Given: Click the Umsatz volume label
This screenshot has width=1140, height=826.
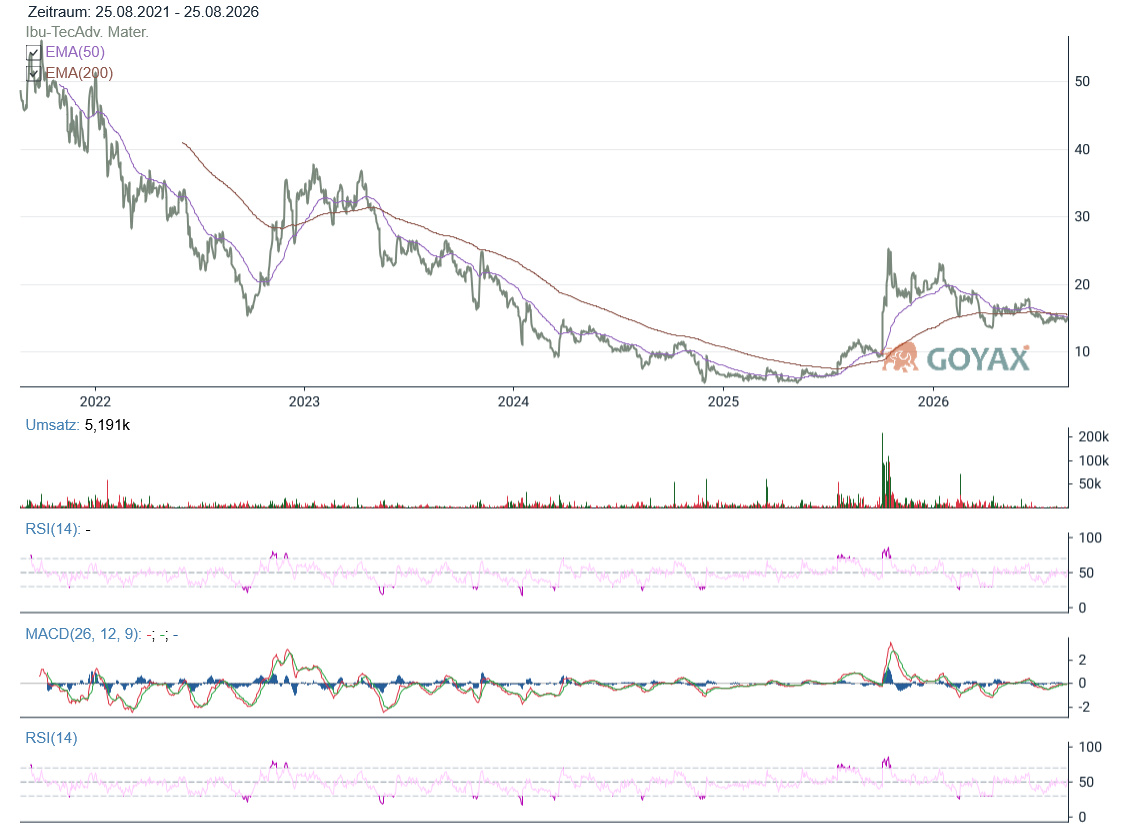Looking at the screenshot, I should point(52,425).
